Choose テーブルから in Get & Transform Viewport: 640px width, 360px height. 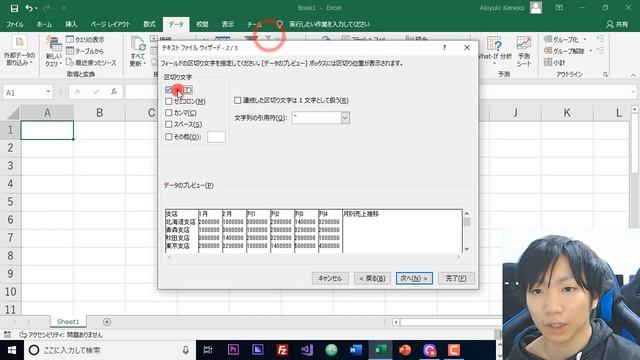tap(85, 51)
